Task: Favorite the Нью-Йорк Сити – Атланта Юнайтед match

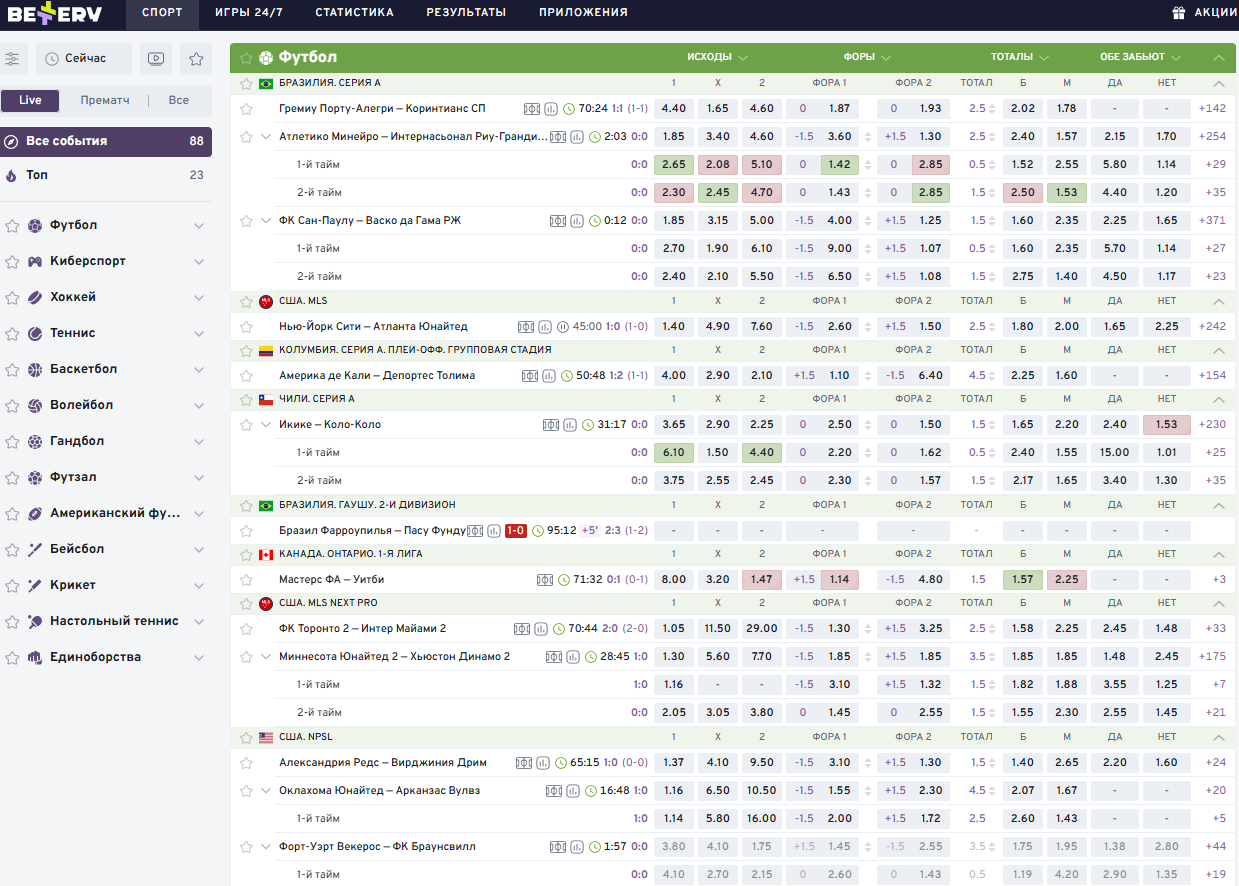Action: click(246, 326)
